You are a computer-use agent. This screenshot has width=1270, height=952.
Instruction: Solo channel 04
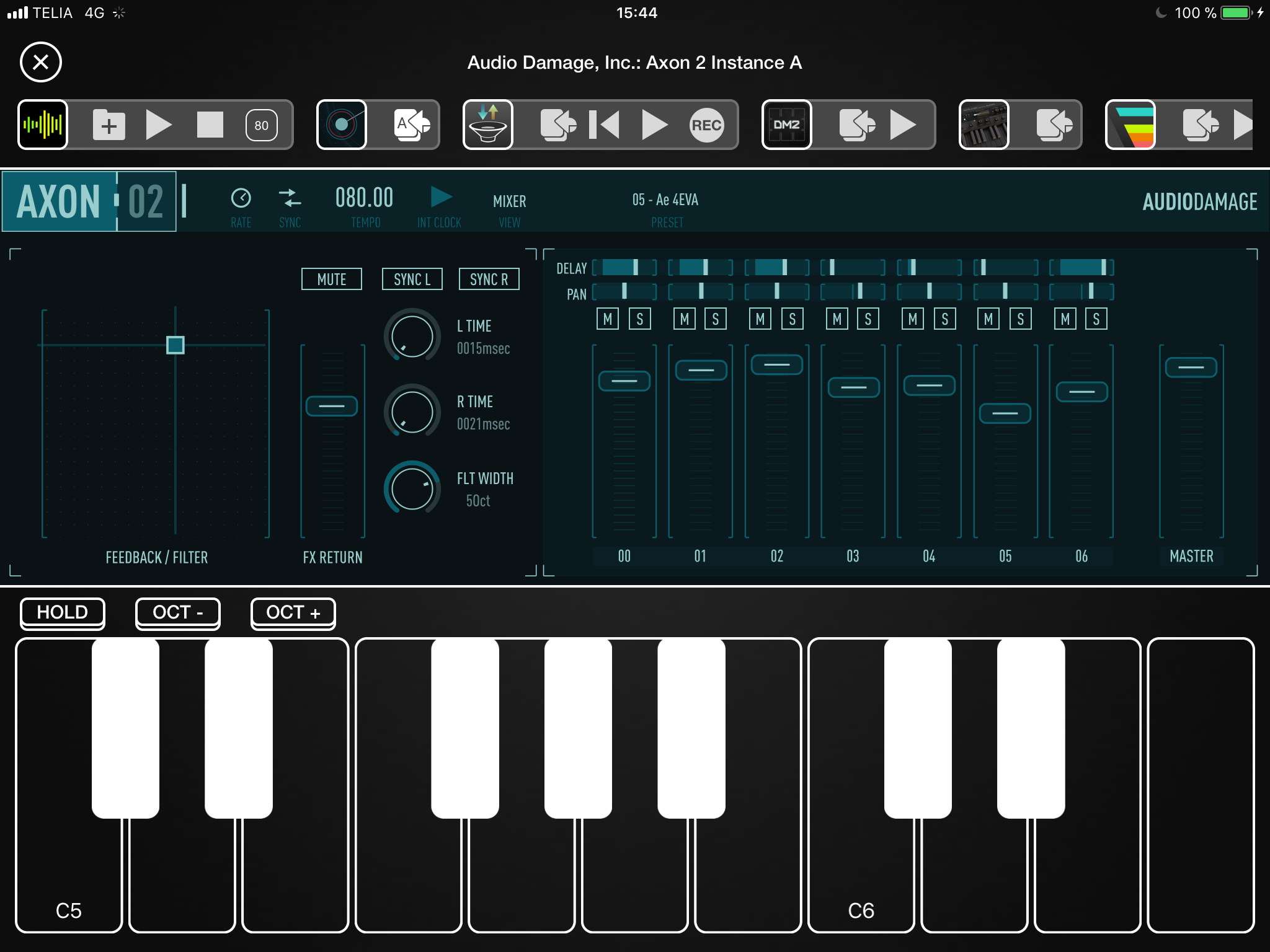(945, 319)
